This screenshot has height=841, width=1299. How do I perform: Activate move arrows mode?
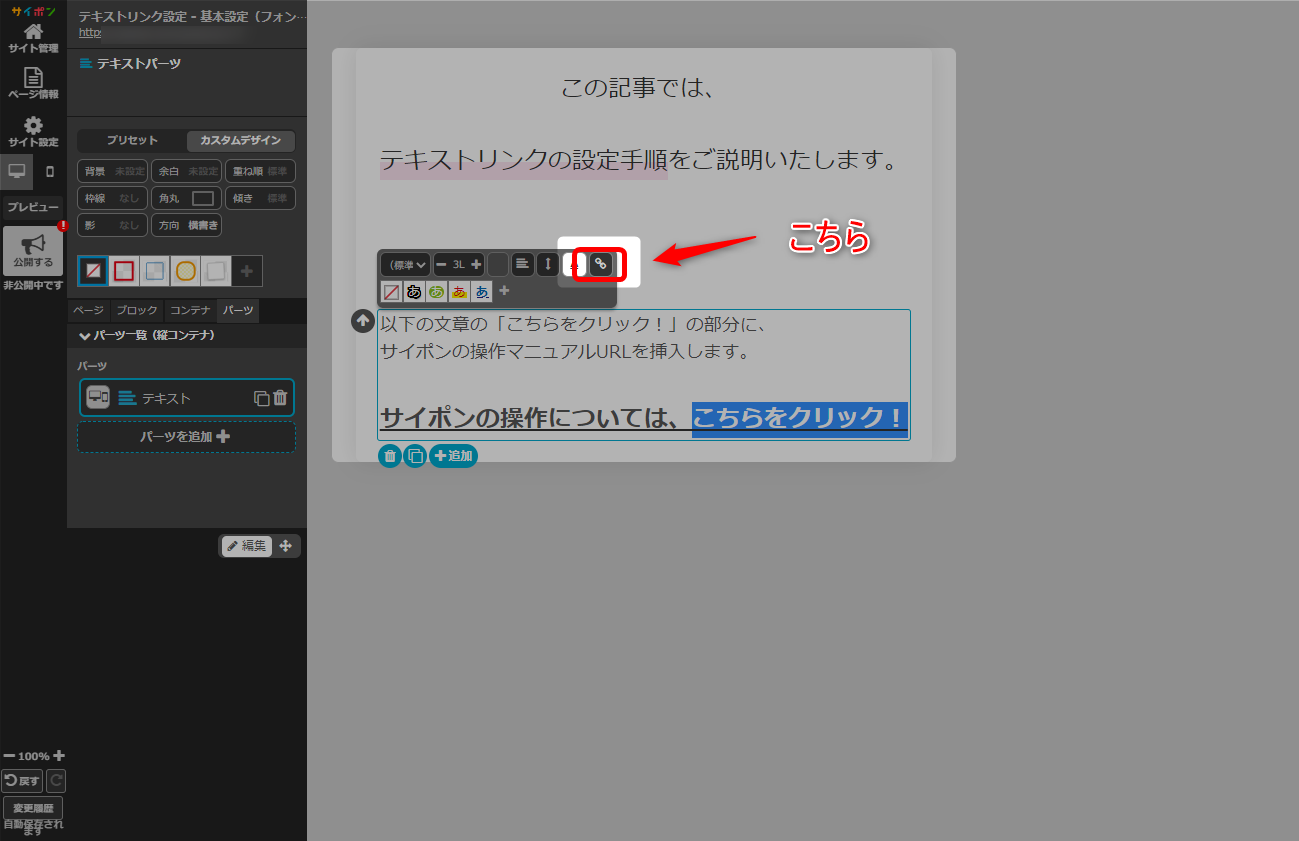click(285, 546)
